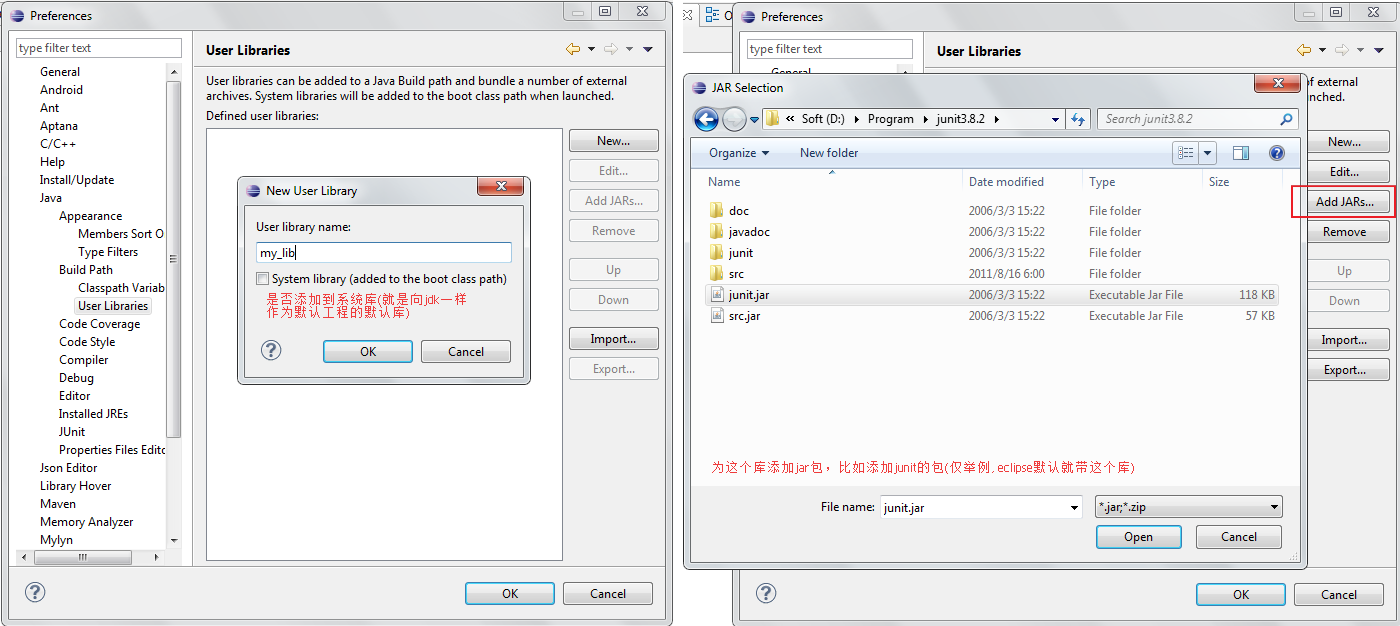Change view icon in JAR Selection toolbar
This screenshot has width=1400, height=626.
pyautogui.click(x=1186, y=153)
